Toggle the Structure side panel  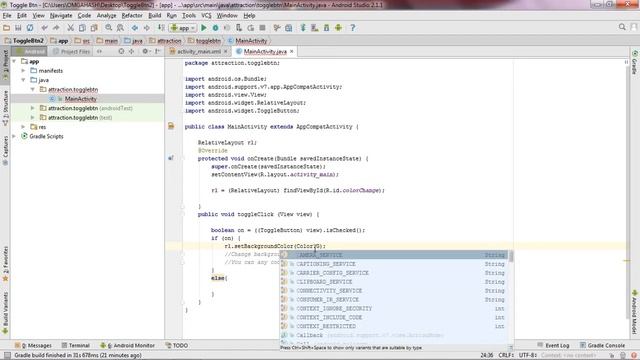5,108
